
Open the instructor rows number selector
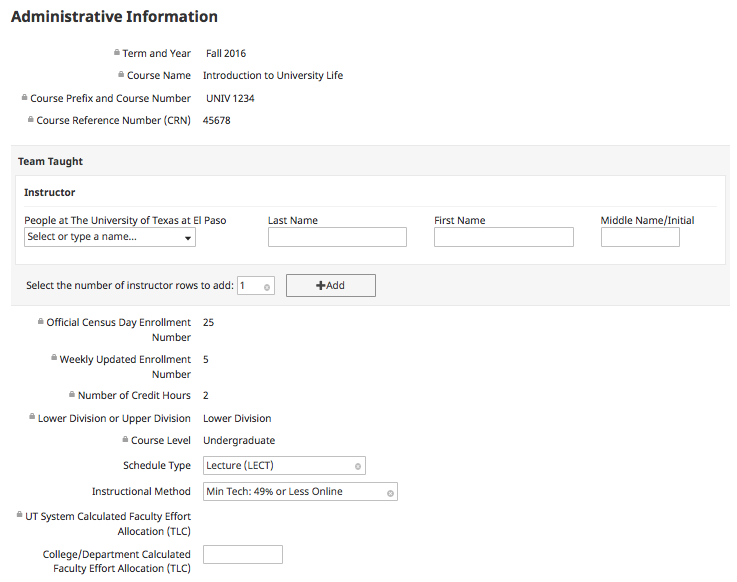255,286
